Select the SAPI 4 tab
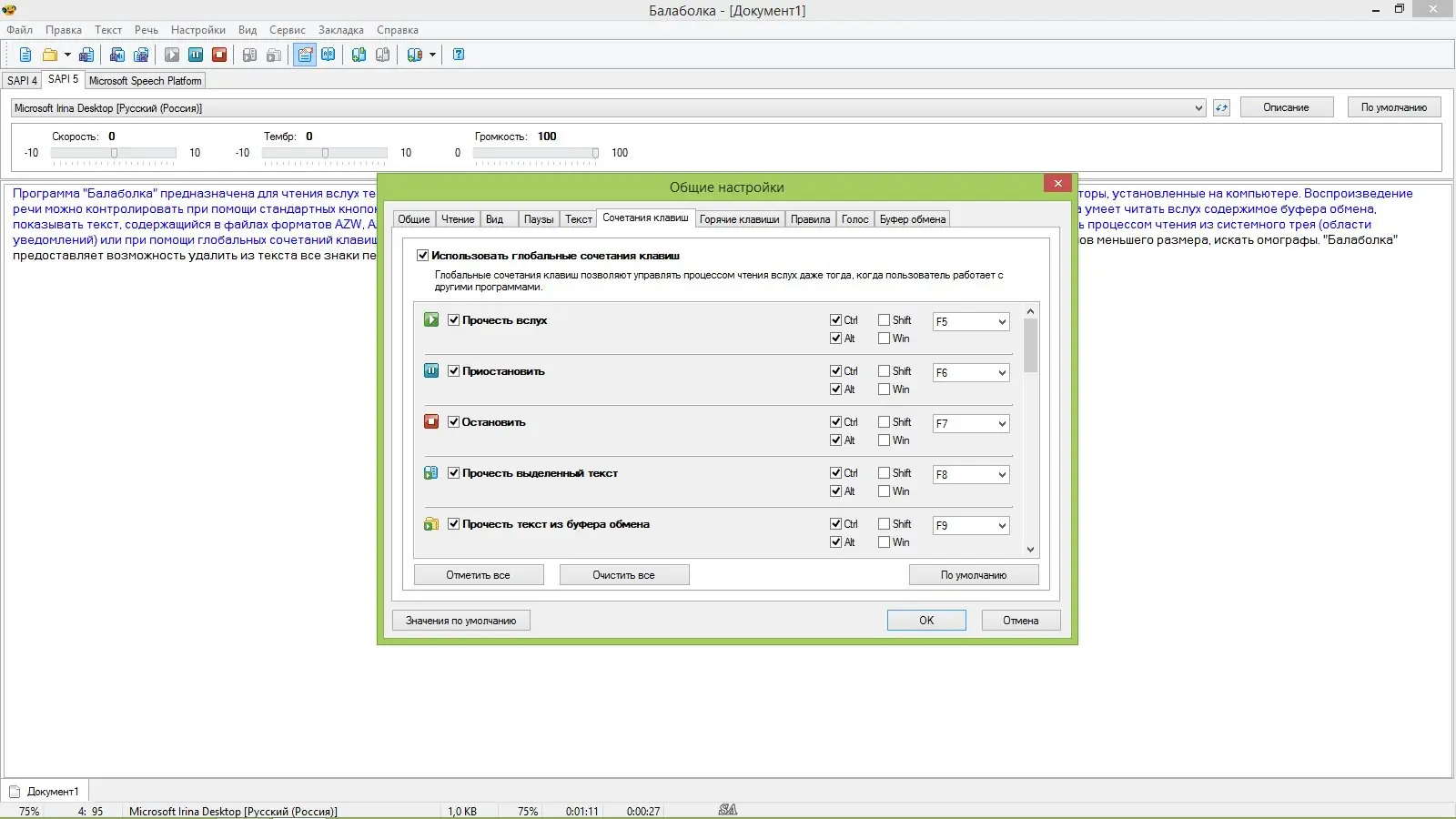The width and height of the screenshot is (1456, 819). (22, 81)
